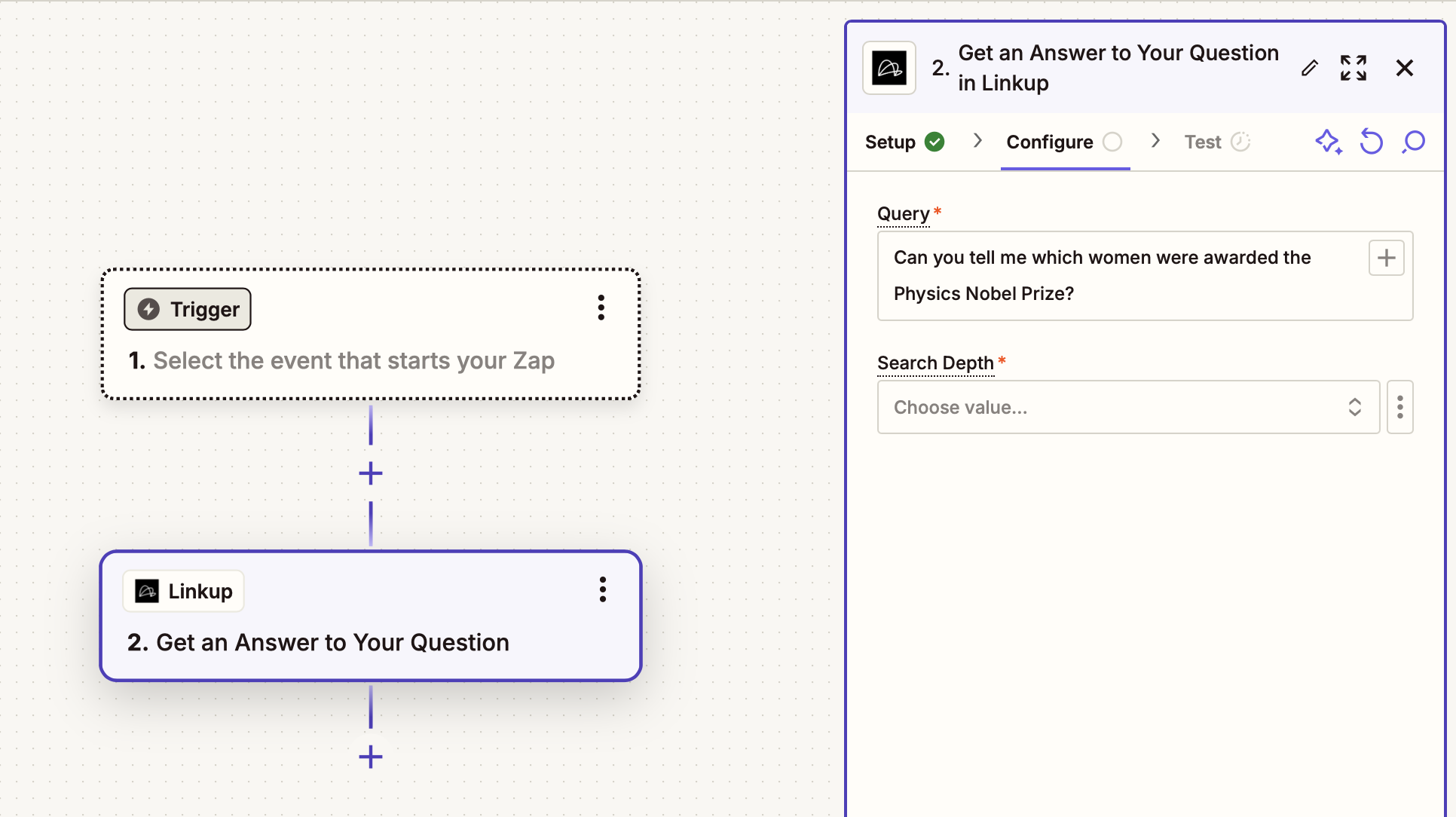Click into the Query text field
The width and height of the screenshot is (1456, 817).
click(x=1115, y=276)
